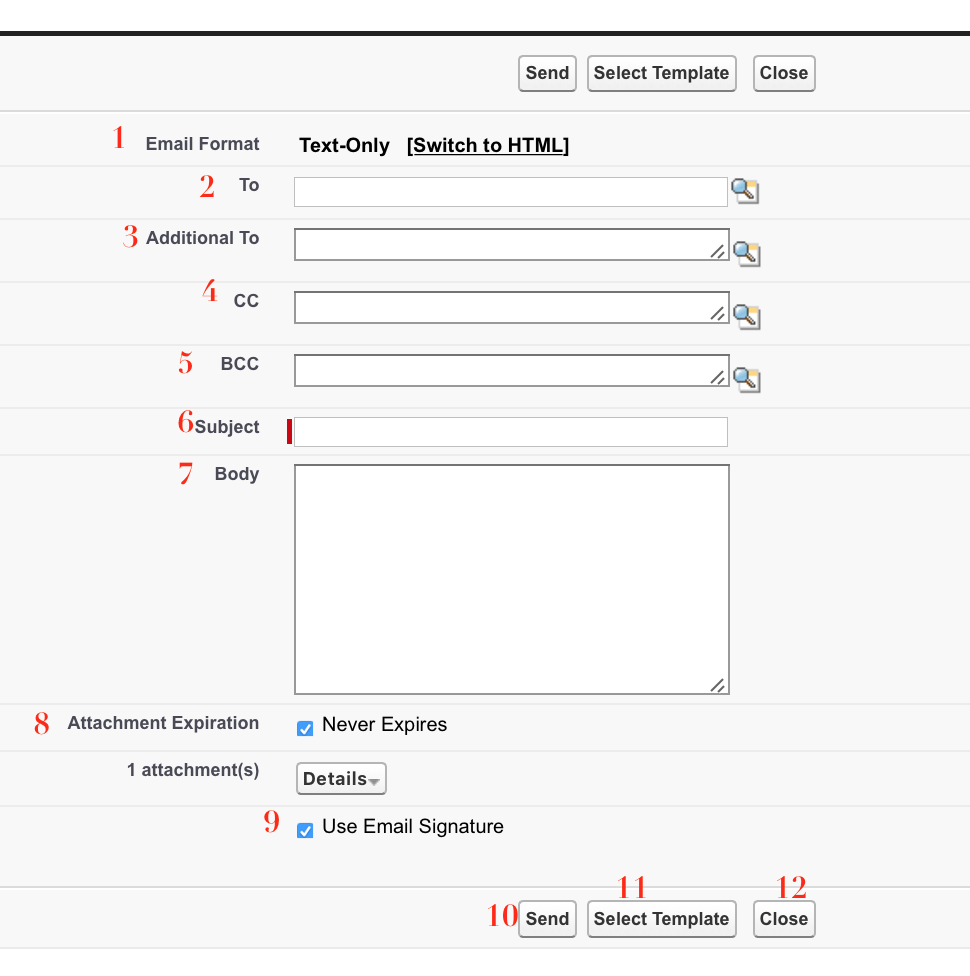The height and width of the screenshot is (976, 970).
Task: Click the top Close button
Action: [784, 73]
